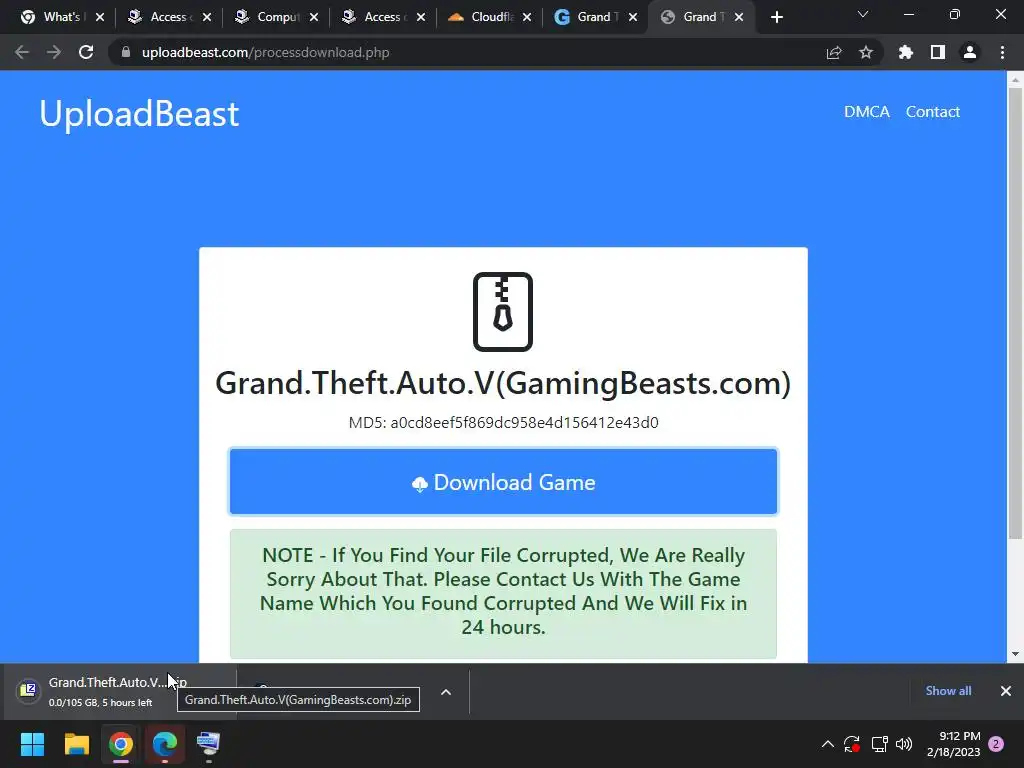This screenshot has width=1024, height=768.
Task: Click the scrollbar down arrow
Action: 1015,654
